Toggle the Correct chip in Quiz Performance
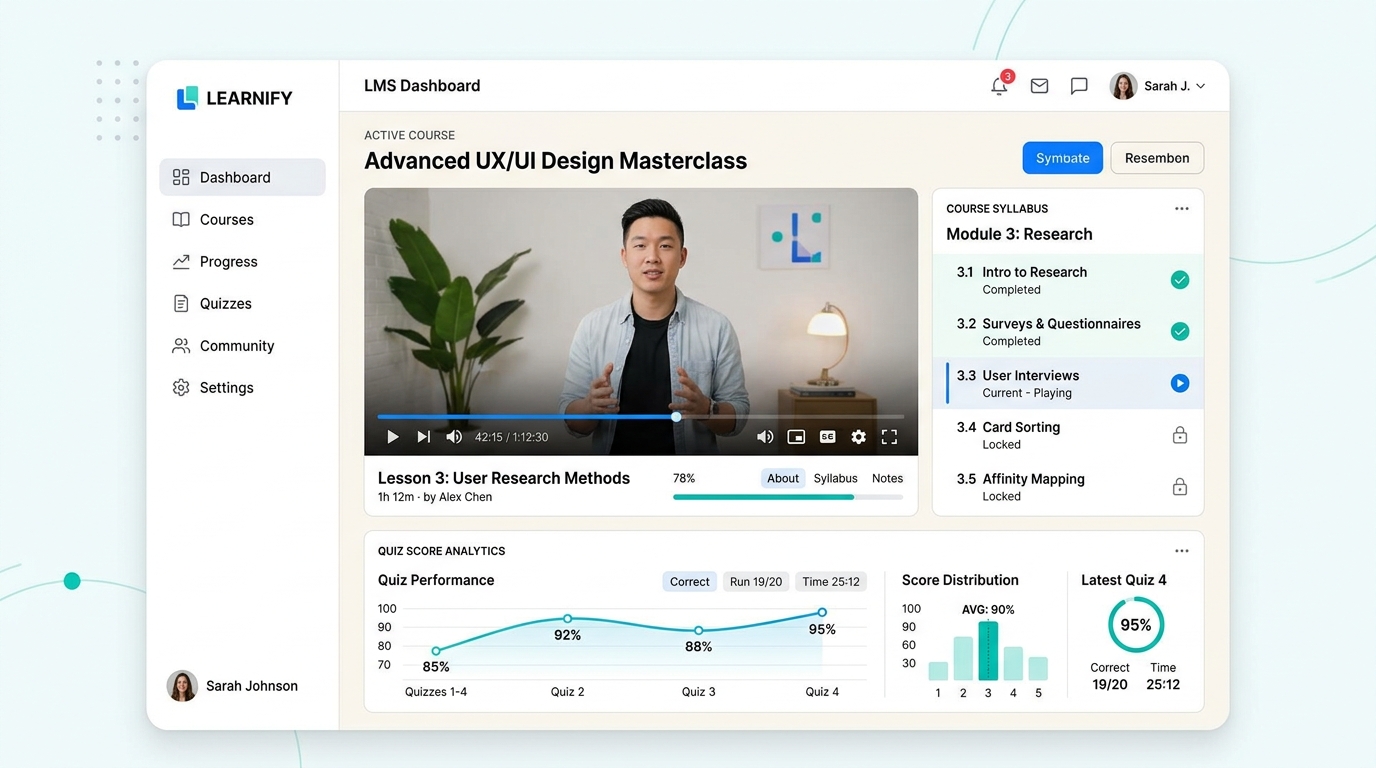 (x=689, y=581)
